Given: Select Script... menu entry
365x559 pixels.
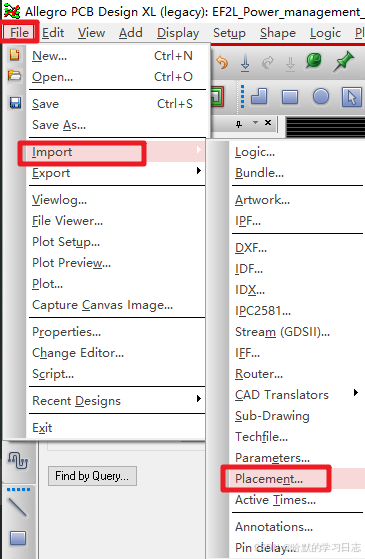Looking at the screenshot, I should (117, 374).
